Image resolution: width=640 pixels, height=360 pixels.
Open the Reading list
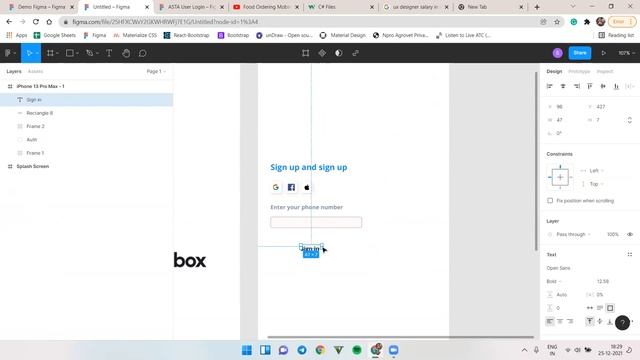click(616, 36)
